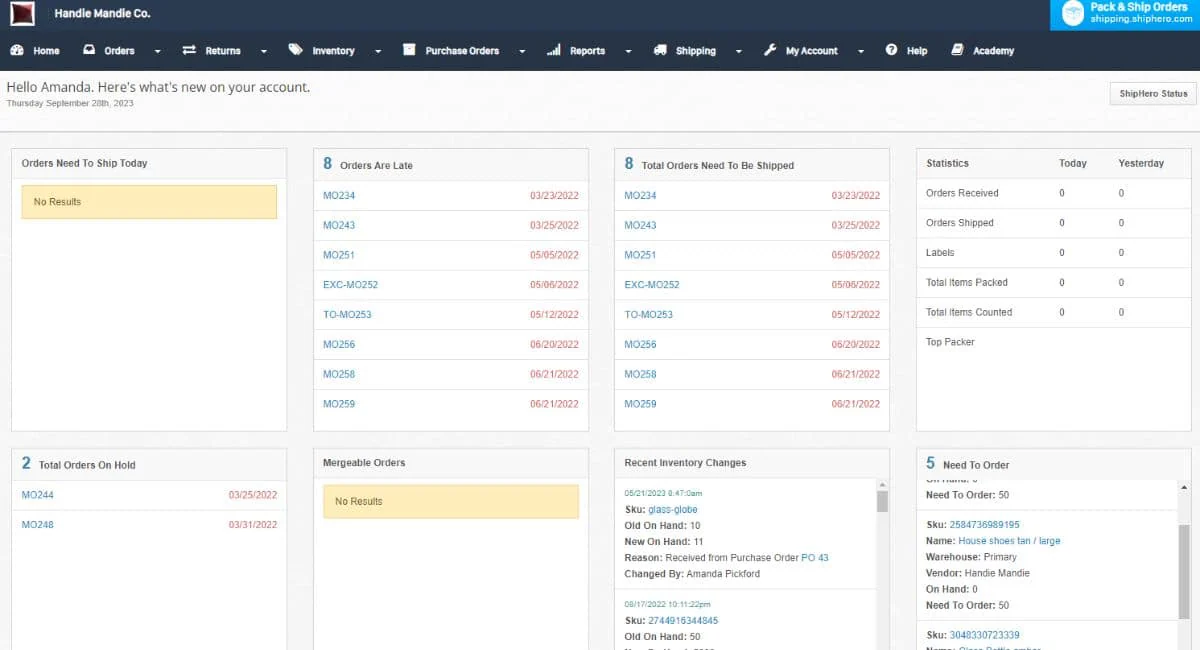Click the 03/31/2022 date beside MO248
This screenshot has width=1200, height=650.
(x=253, y=524)
